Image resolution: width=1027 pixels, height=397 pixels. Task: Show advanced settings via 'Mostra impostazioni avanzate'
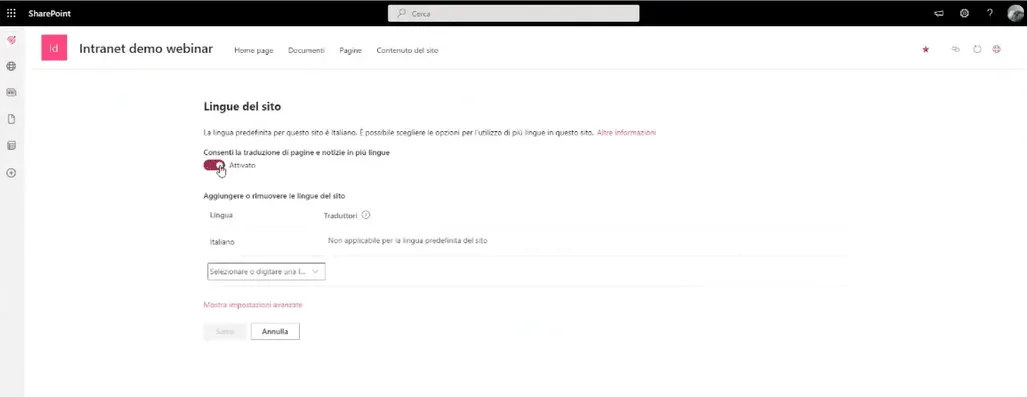coord(253,305)
